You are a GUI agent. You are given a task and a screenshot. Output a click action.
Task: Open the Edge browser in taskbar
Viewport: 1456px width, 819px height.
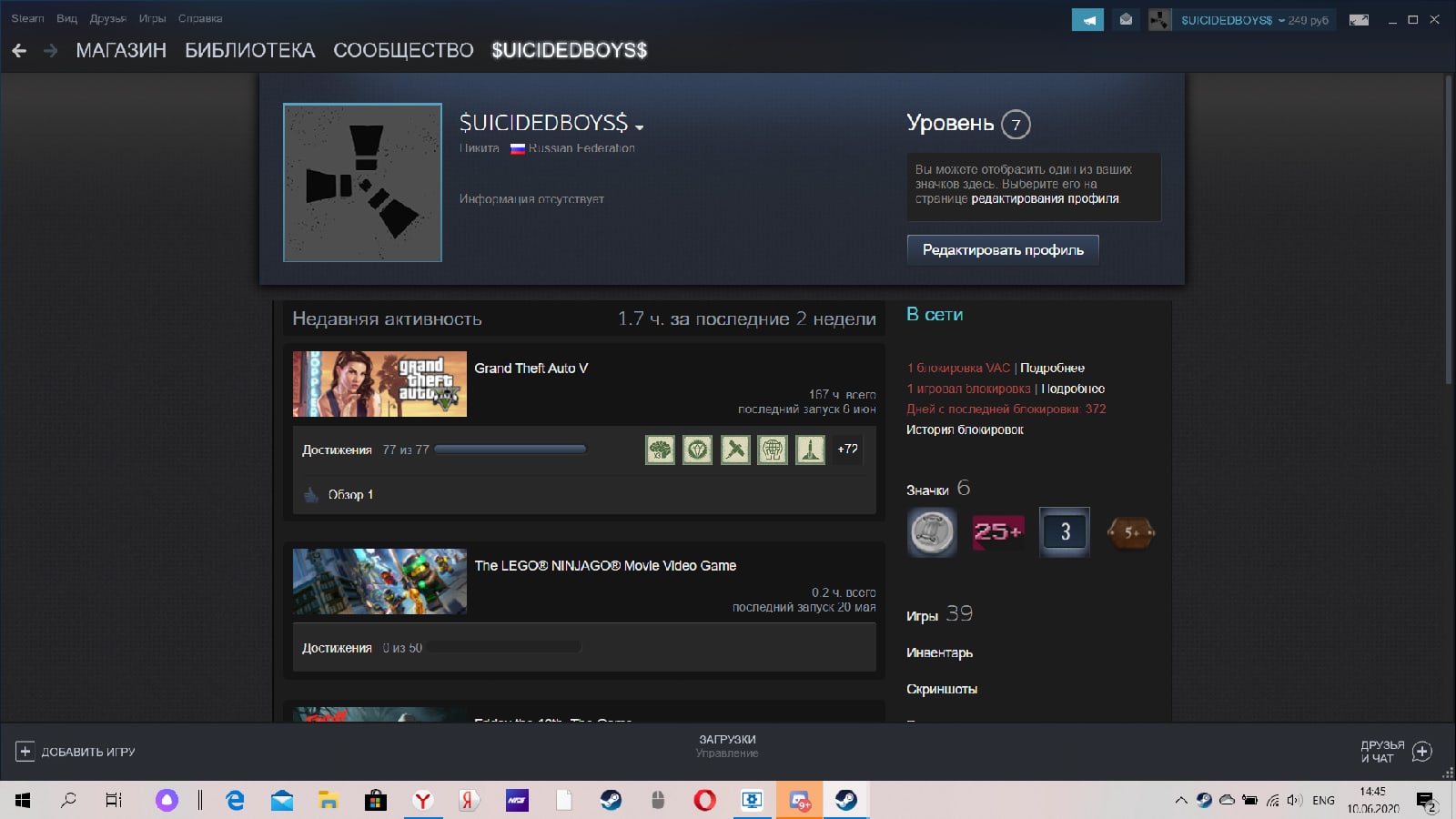coord(235,800)
